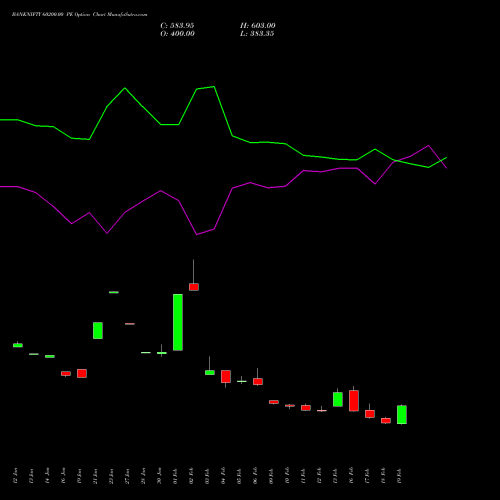Select the high value H: 603.00
Screen dimensions: 500x500
[258, 26]
